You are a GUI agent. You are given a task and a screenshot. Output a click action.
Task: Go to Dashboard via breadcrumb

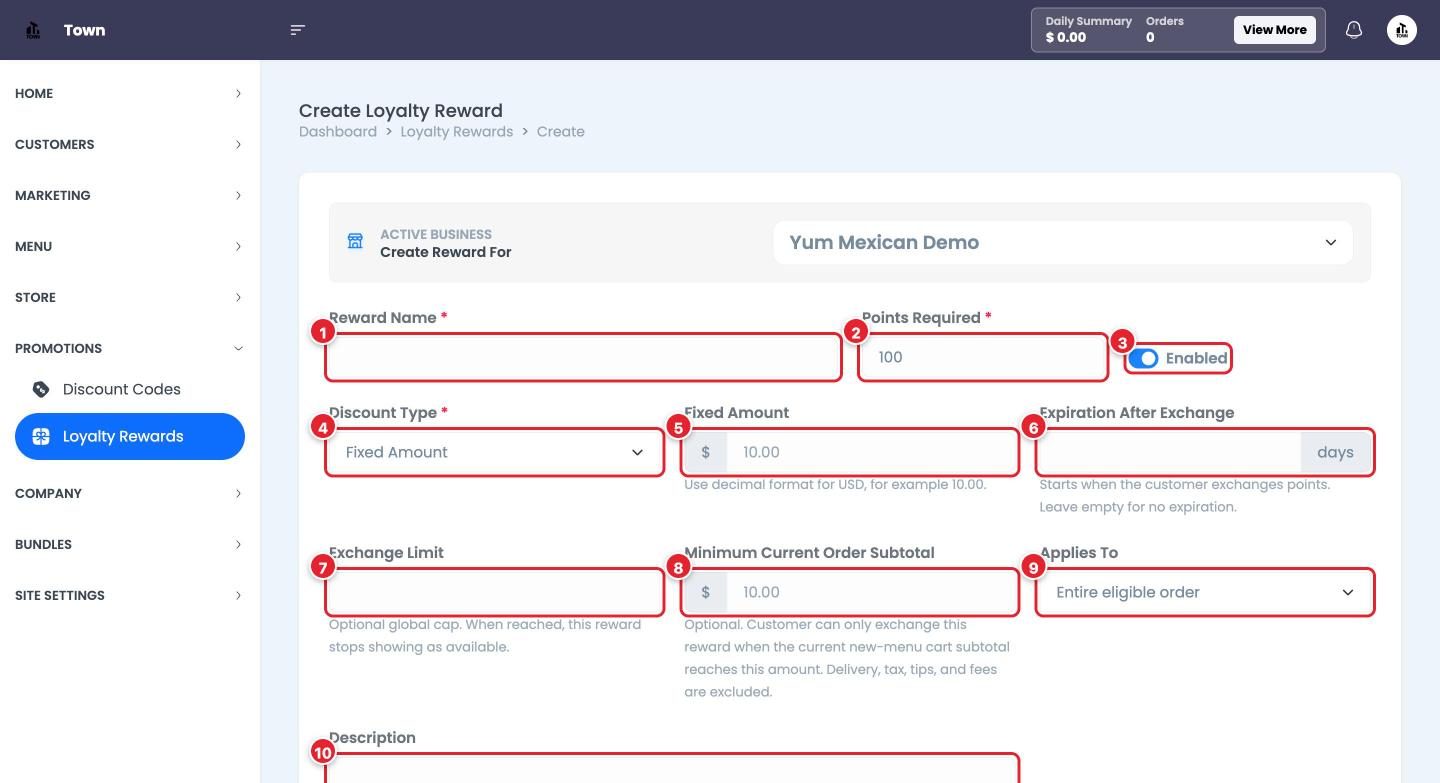(338, 132)
